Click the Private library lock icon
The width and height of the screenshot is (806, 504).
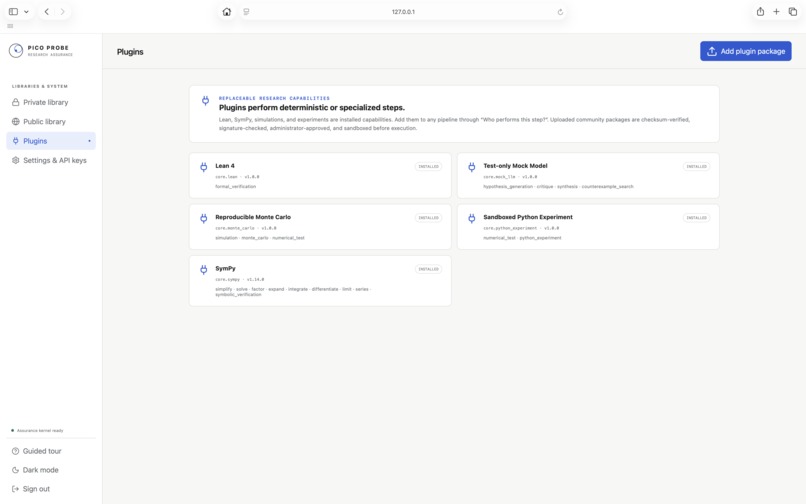[x=15, y=102]
